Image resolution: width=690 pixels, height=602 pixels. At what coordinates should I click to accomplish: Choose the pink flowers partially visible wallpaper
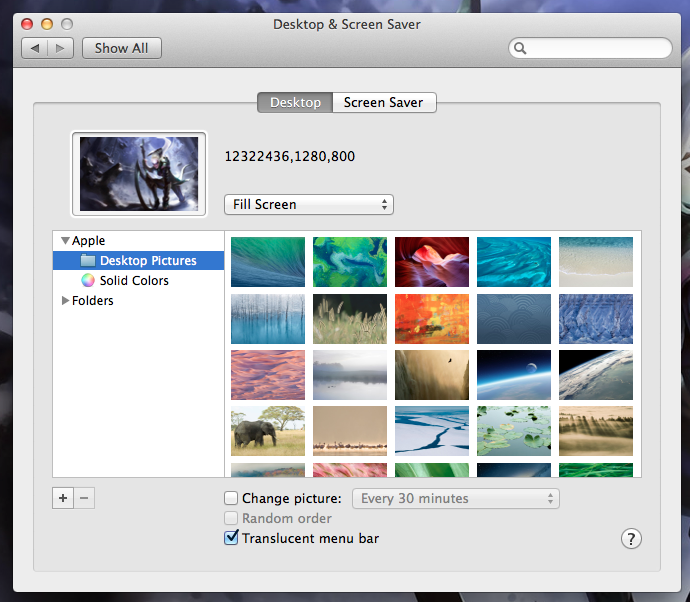click(350, 470)
